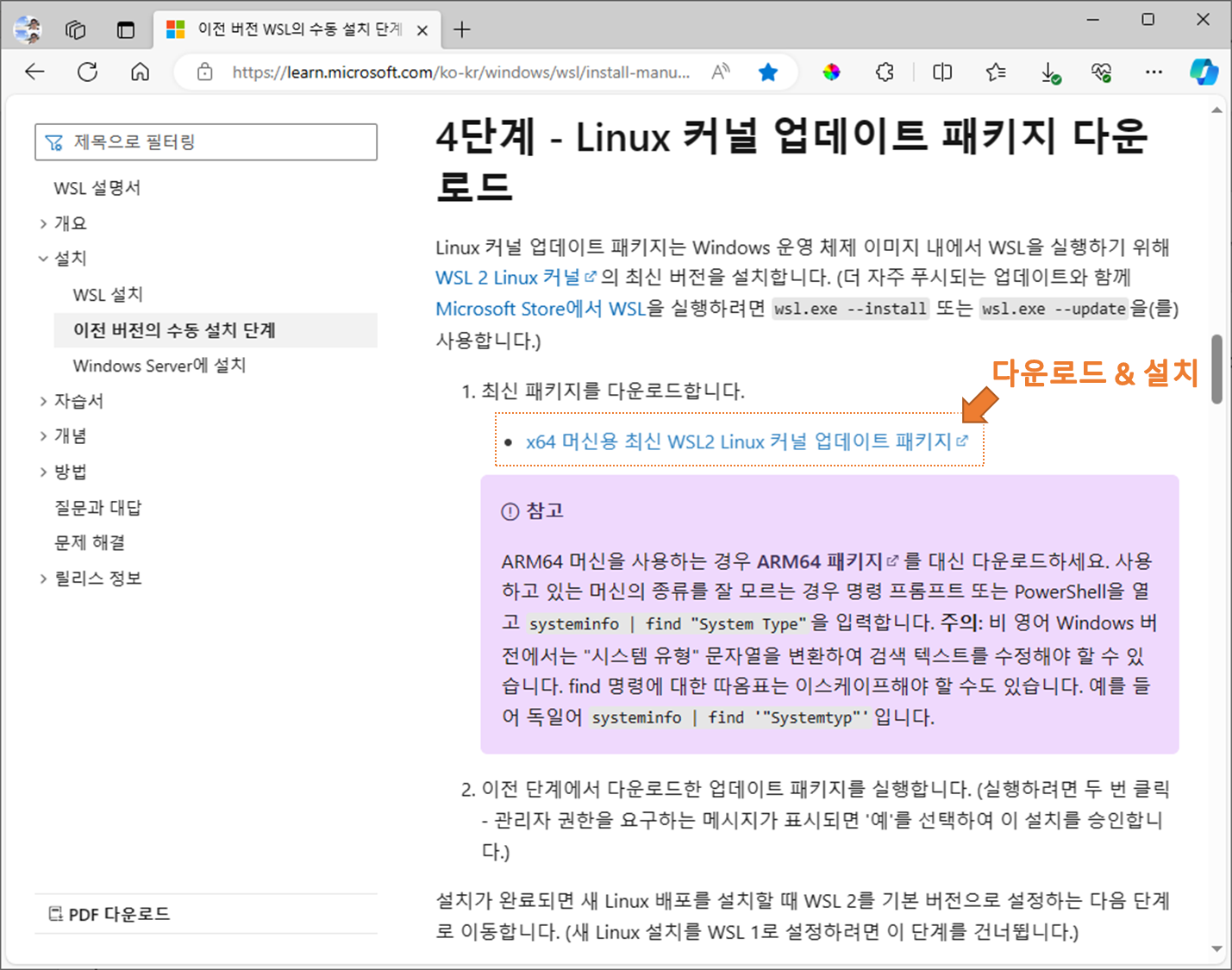
Task: View site information lock icon
Action: click(204, 72)
